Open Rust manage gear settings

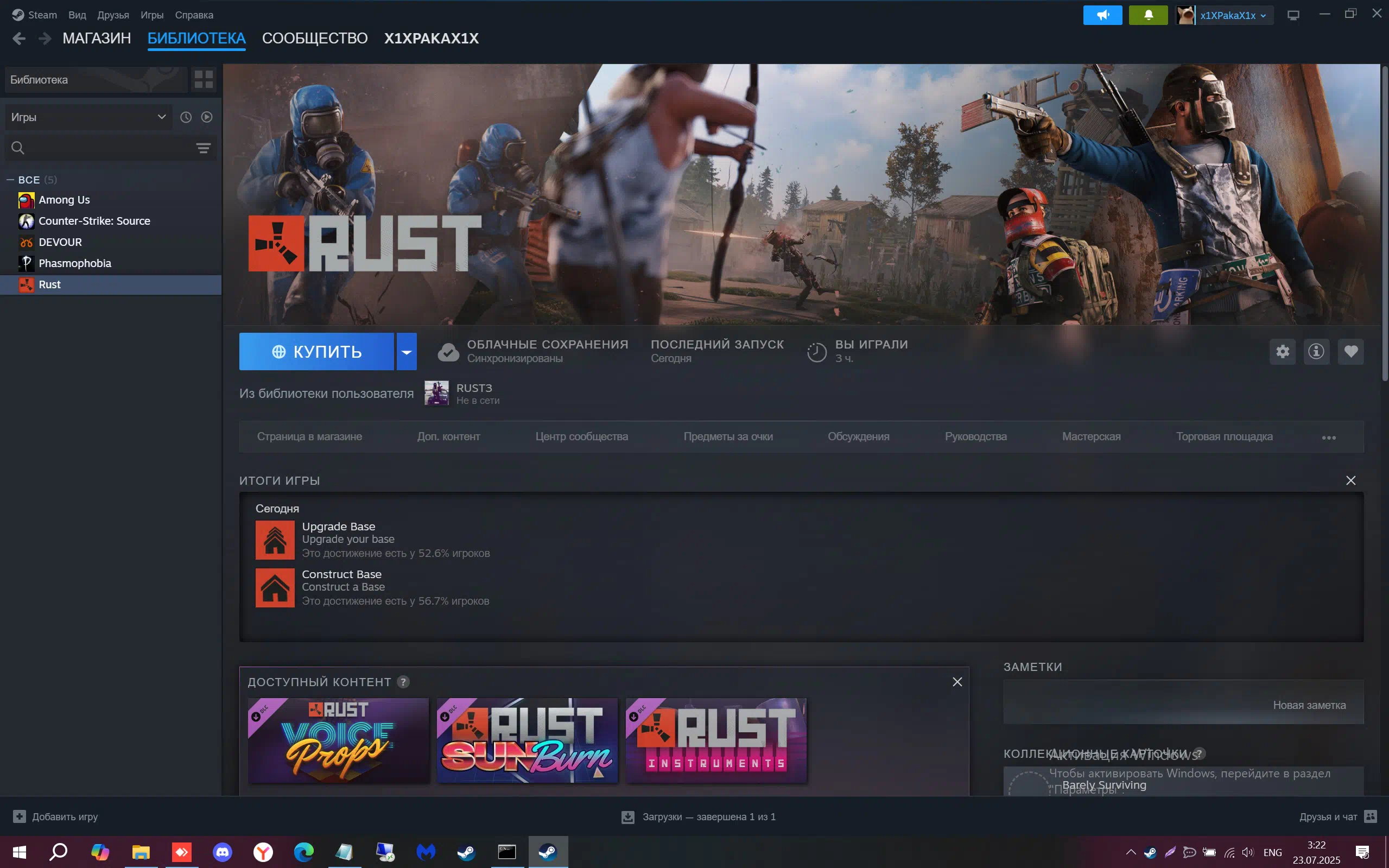pyautogui.click(x=1283, y=351)
